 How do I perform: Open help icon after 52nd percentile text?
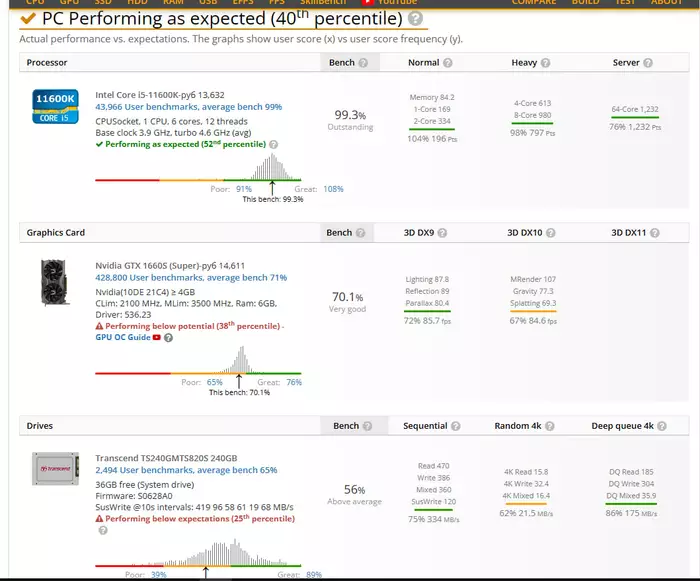tap(274, 144)
